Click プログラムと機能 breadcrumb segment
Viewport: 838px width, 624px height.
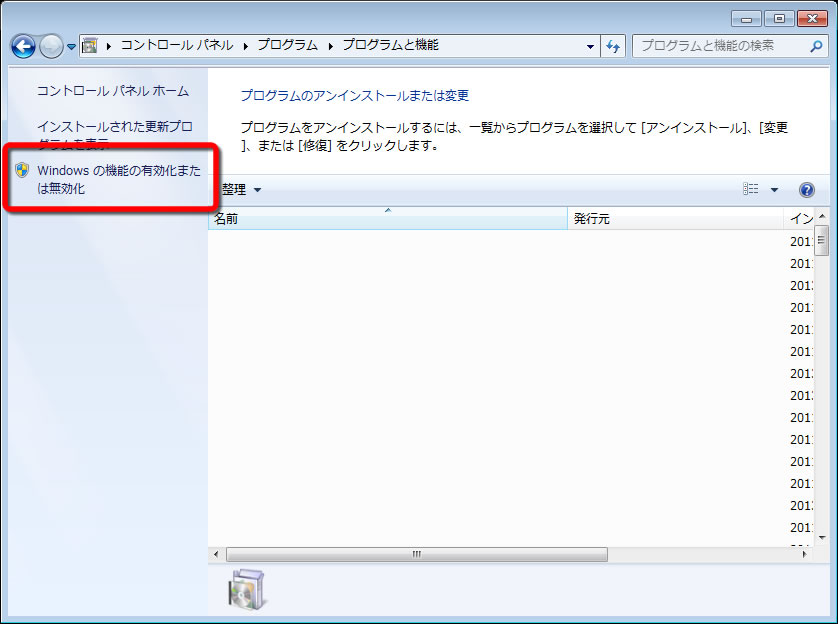pyautogui.click(x=391, y=45)
